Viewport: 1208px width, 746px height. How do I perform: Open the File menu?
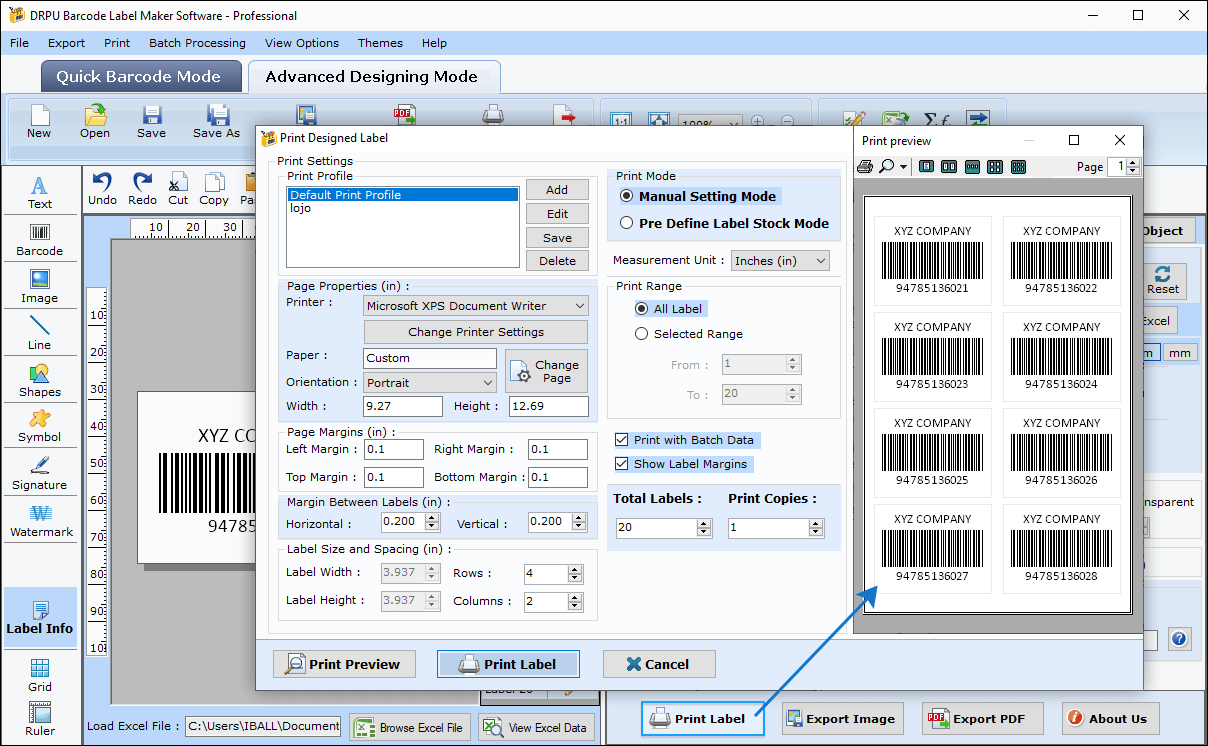(19, 43)
